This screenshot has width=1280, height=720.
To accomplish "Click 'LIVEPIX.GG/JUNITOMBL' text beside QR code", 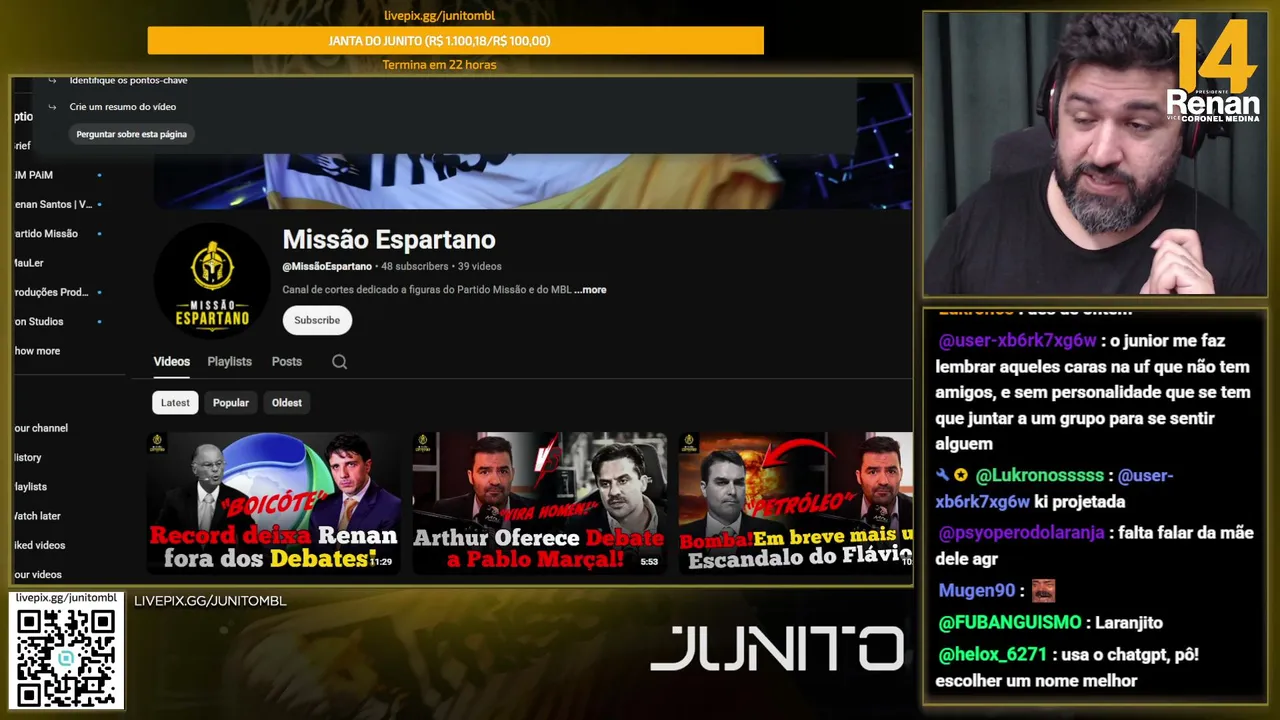I will (210, 601).
